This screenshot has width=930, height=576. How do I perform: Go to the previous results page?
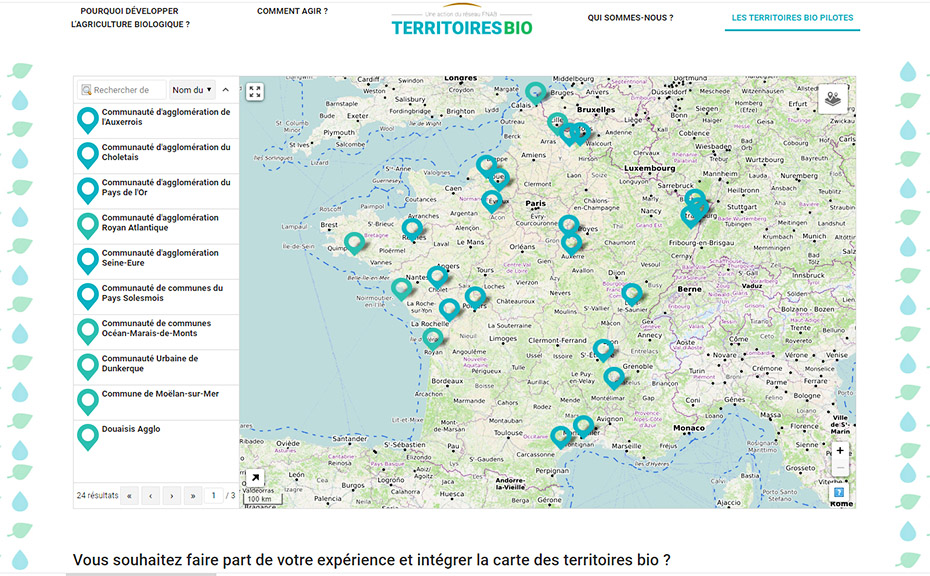[x=151, y=495]
